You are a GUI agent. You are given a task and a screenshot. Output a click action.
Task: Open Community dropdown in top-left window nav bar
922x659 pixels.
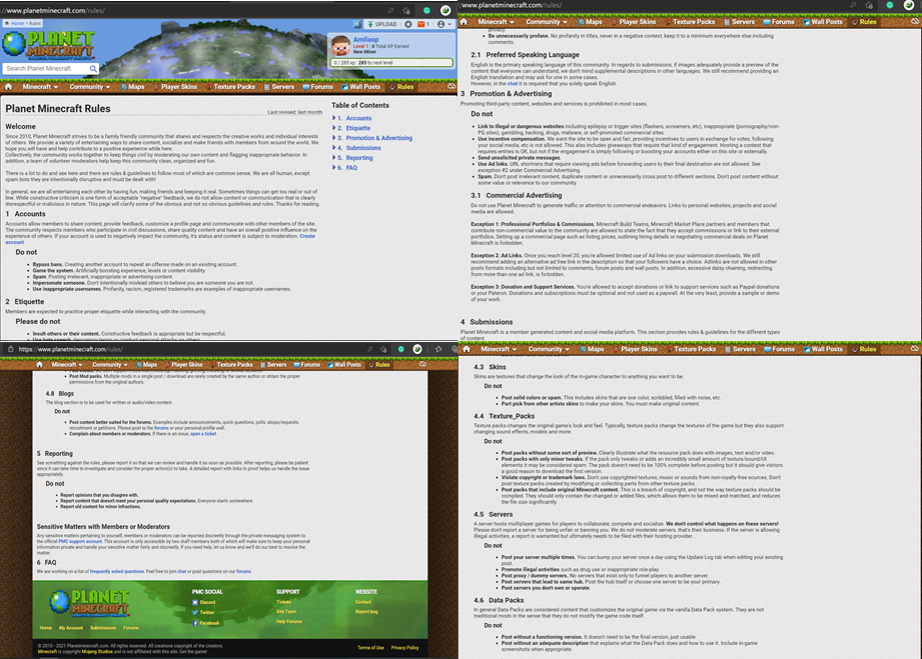click(x=89, y=86)
